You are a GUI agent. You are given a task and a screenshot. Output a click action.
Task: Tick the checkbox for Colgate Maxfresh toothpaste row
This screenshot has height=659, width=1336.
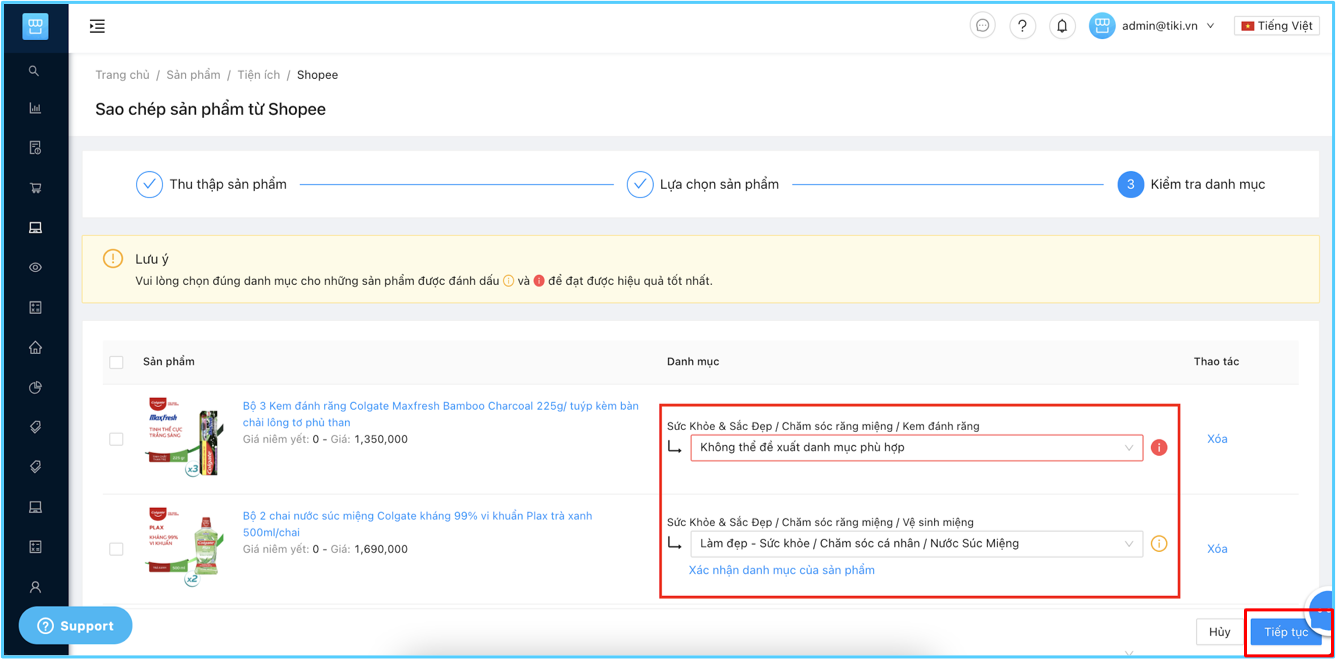(x=116, y=439)
